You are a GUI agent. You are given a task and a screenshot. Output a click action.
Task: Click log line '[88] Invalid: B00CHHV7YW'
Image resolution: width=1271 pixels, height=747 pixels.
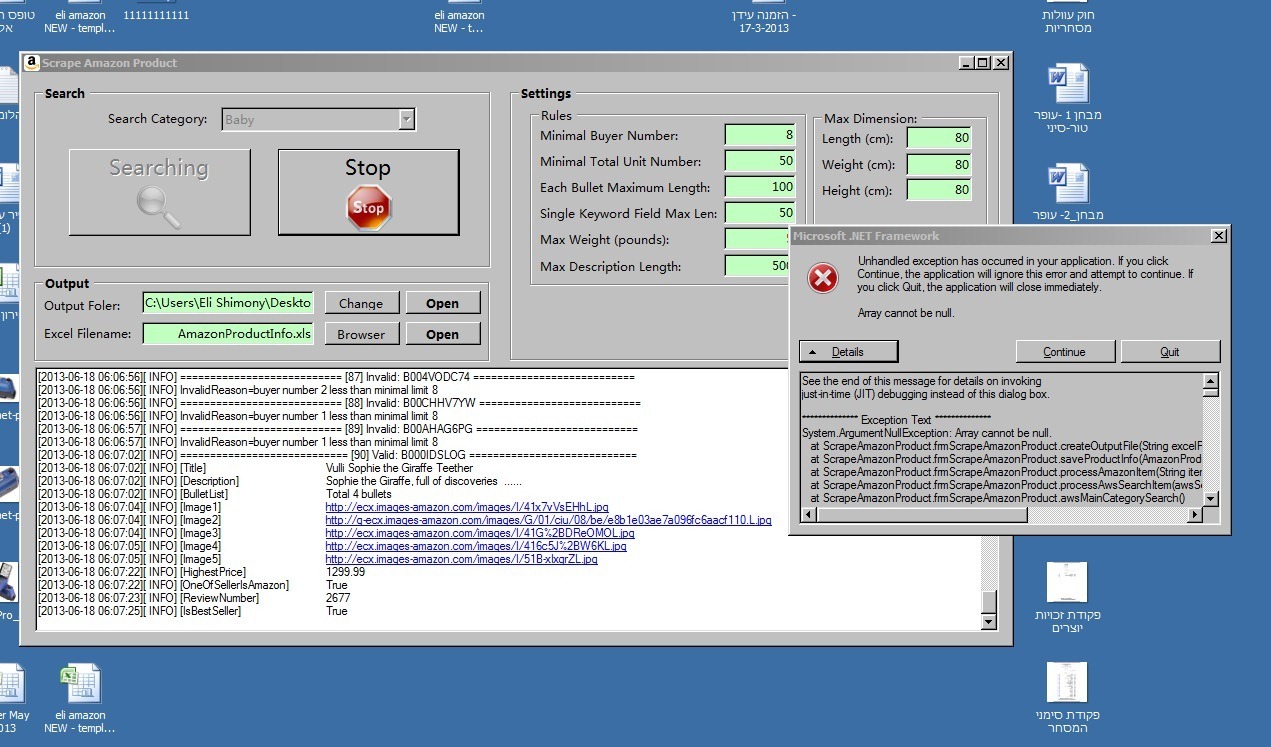click(x=409, y=403)
